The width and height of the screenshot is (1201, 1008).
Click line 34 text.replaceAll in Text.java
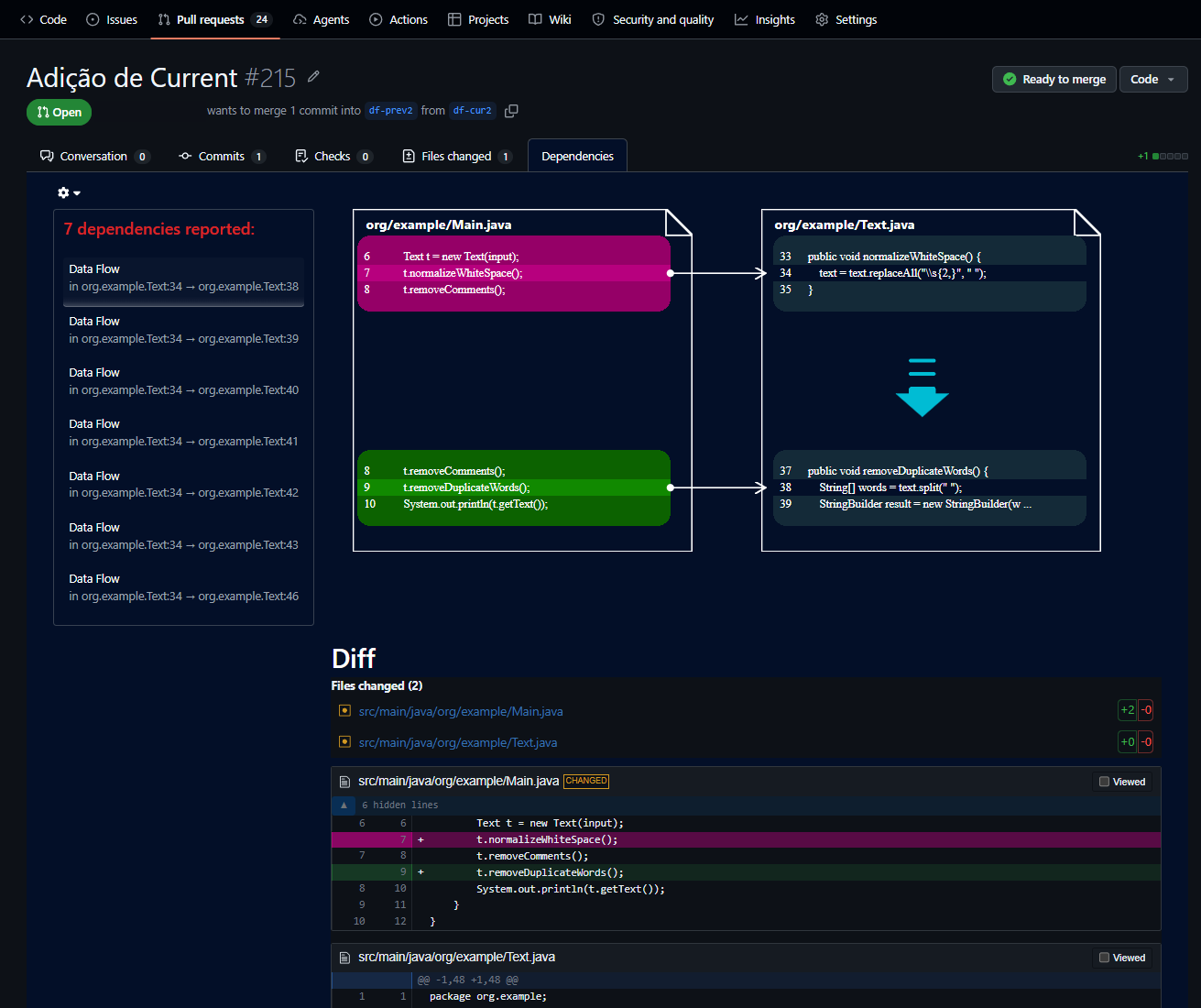930,273
